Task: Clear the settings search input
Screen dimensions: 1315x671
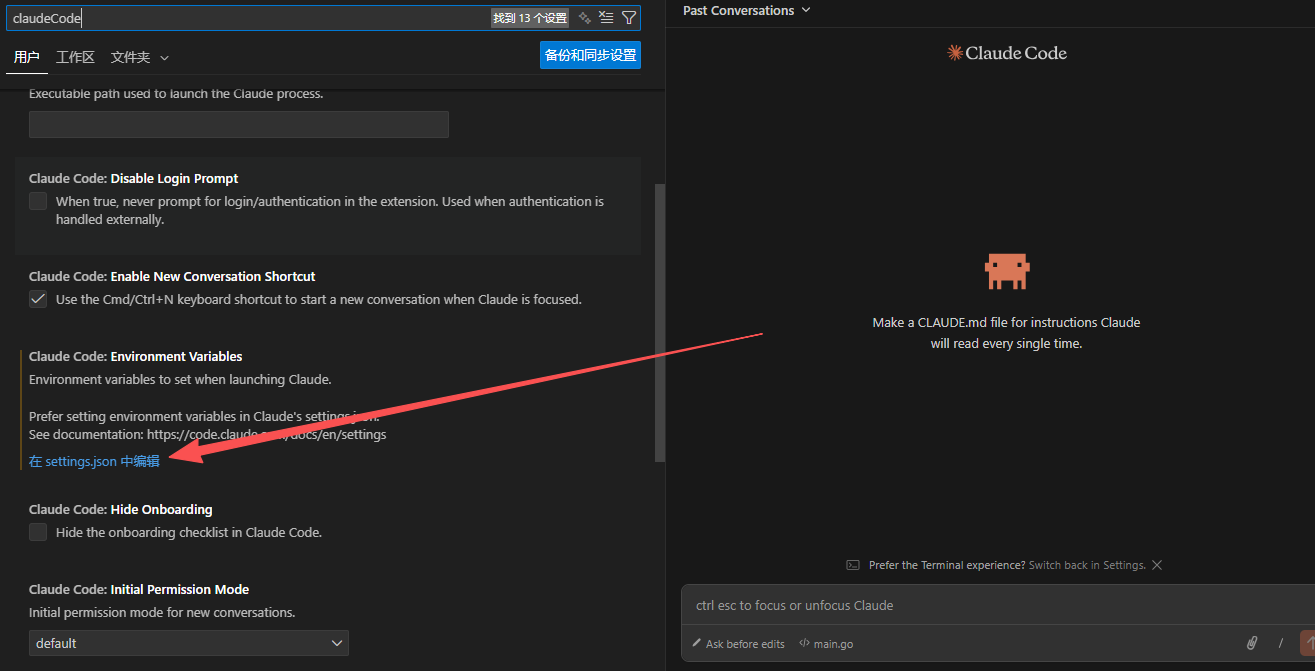Action: click(606, 18)
